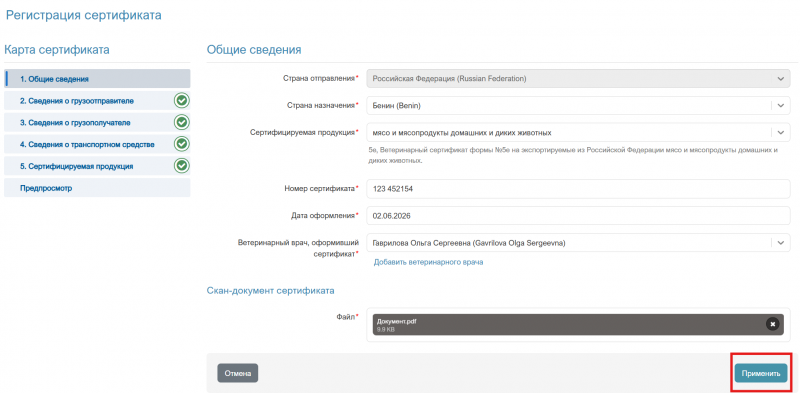
Task: Click the Общие сведения section heading
Action: (254, 50)
